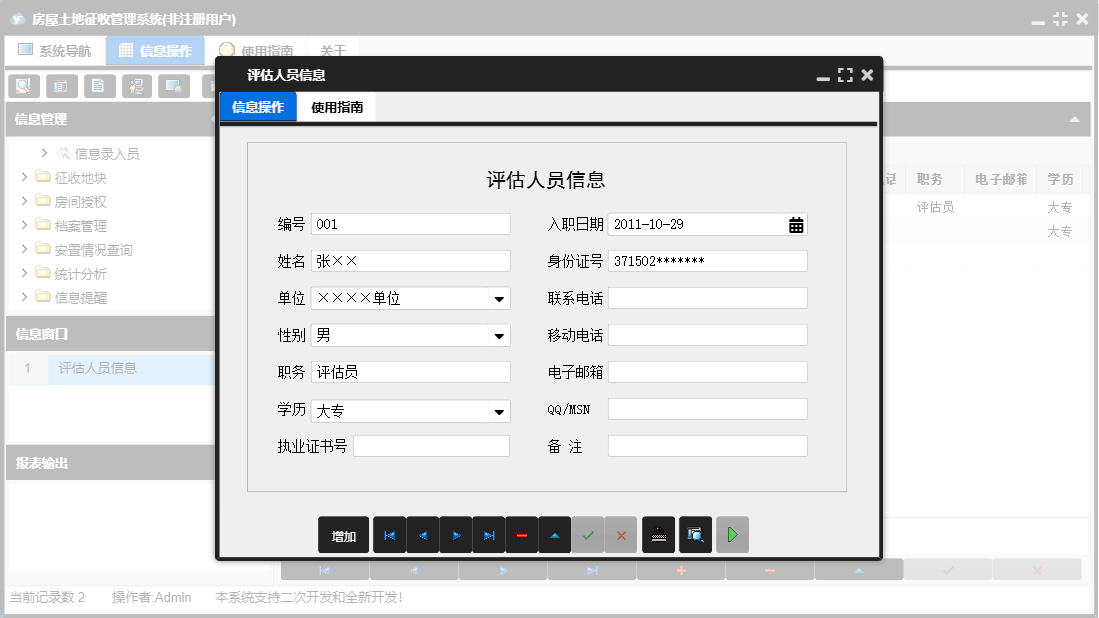Click the 增加 button to add a record
Image resolution: width=1099 pixels, height=618 pixels.
(x=343, y=534)
